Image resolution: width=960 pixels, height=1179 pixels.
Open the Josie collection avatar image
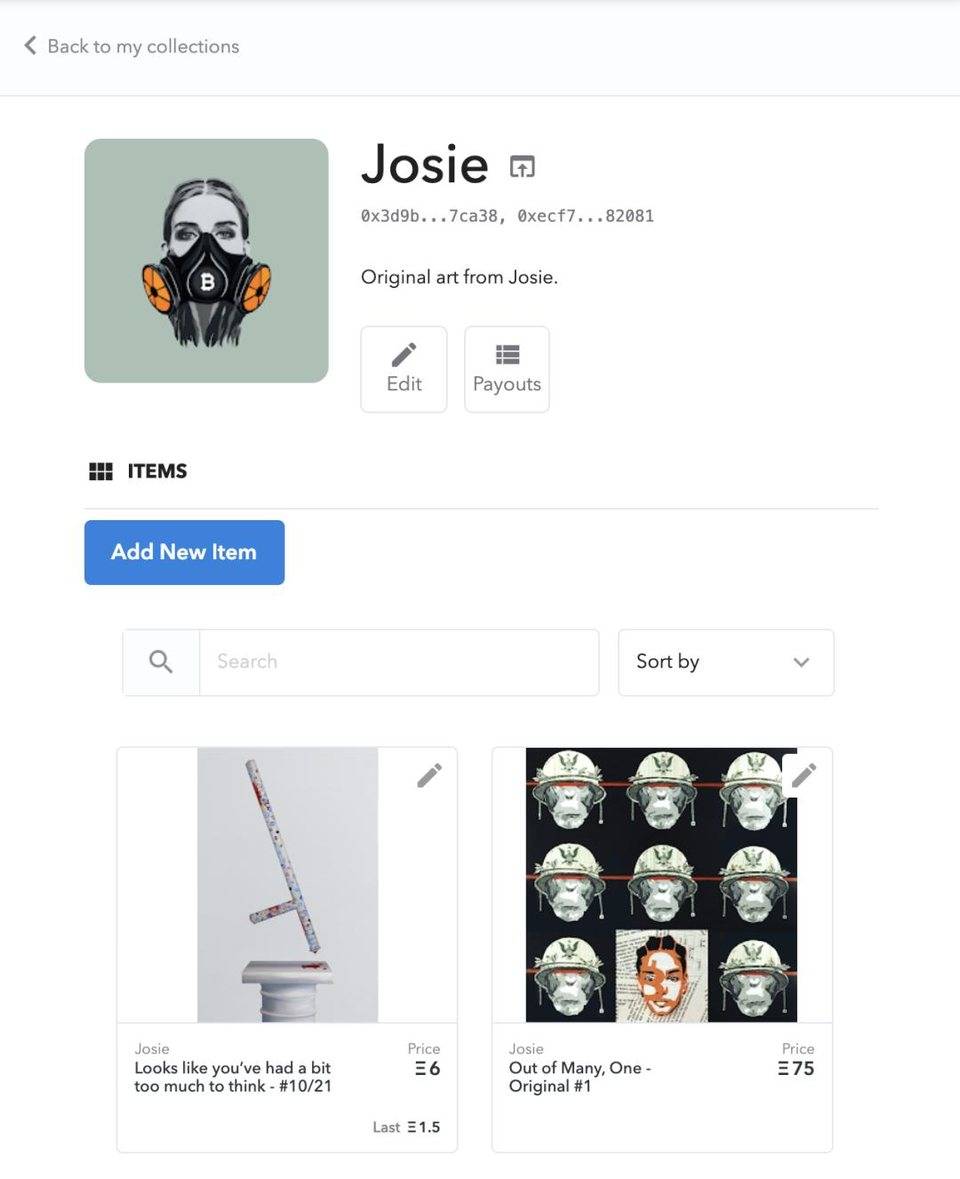point(206,261)
